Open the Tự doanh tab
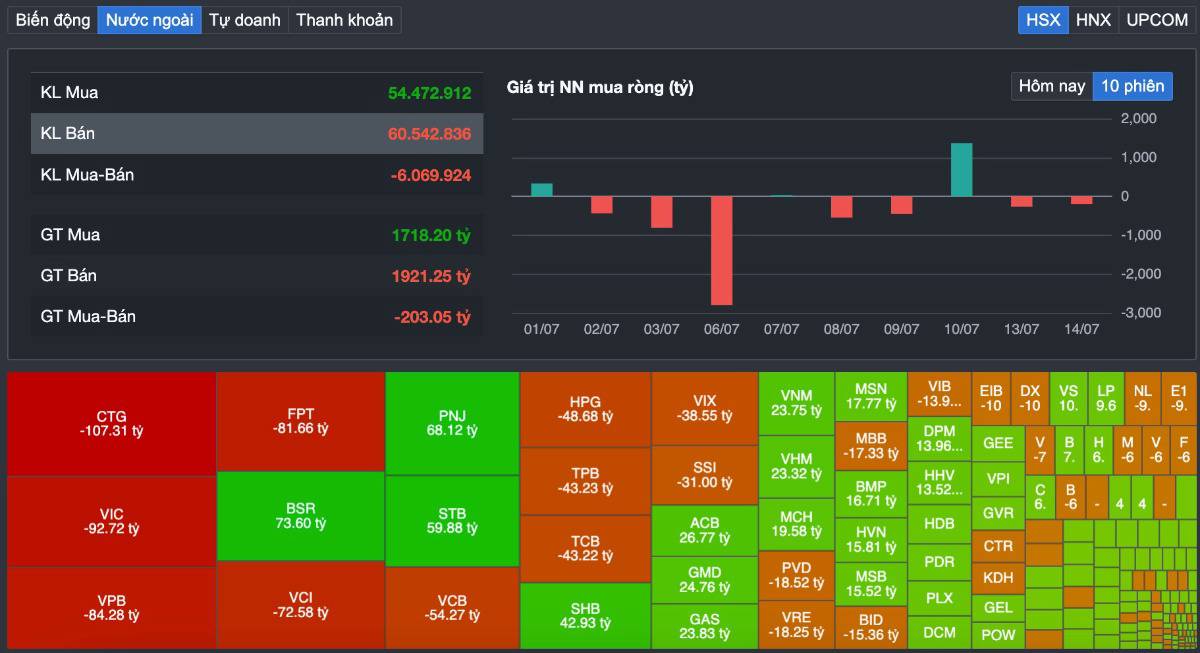1200x653 pixels. pos(244,20)
